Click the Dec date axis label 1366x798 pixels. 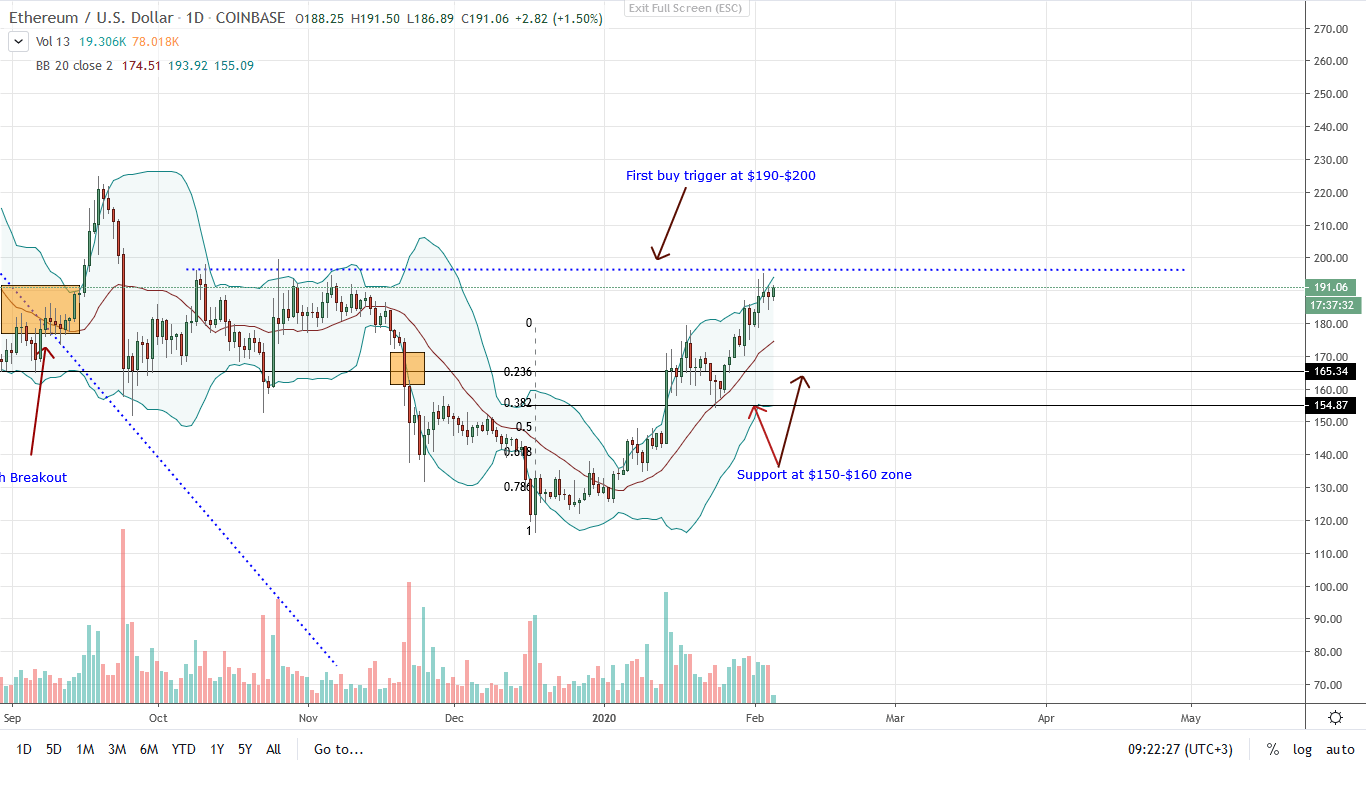454,717
